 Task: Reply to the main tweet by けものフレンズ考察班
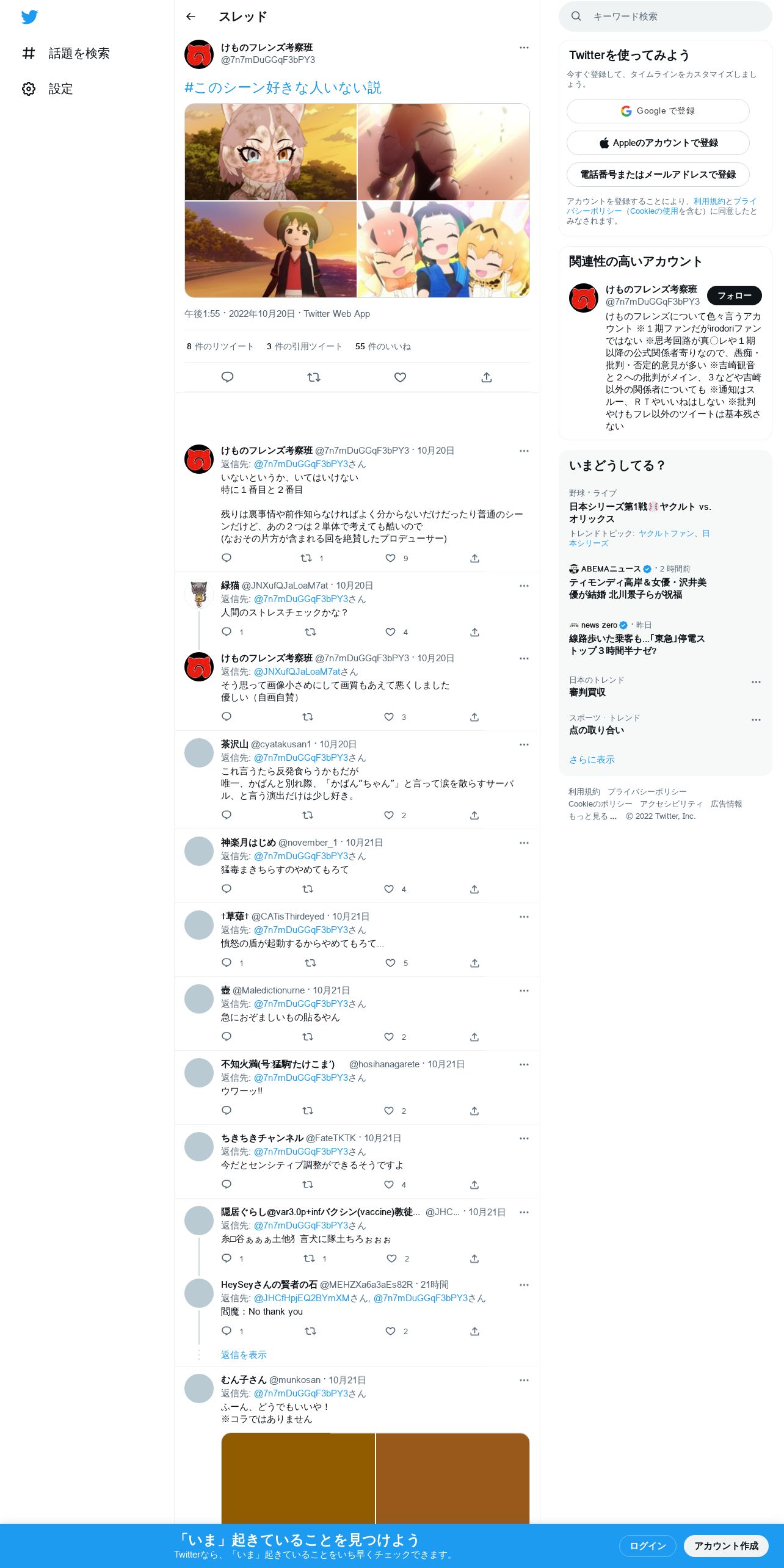[227, 377]
